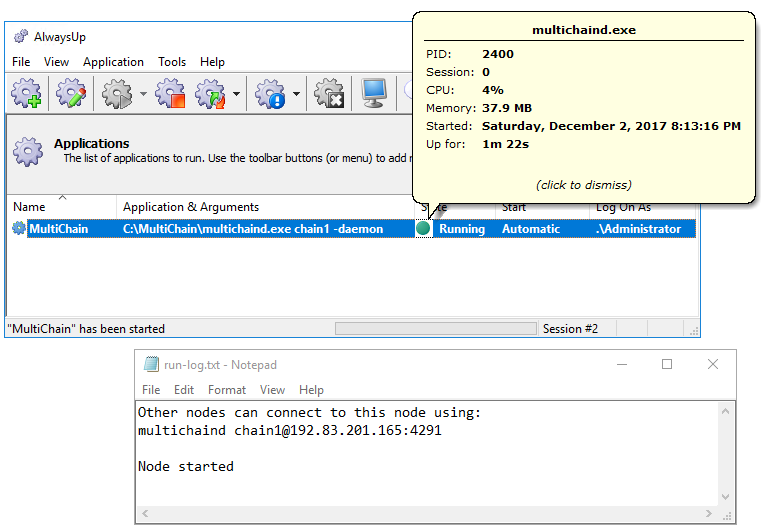Open AlwaysUp Help menu
Image resolution: width=764 pixels, height=531 pixels.
pos(212,62)
